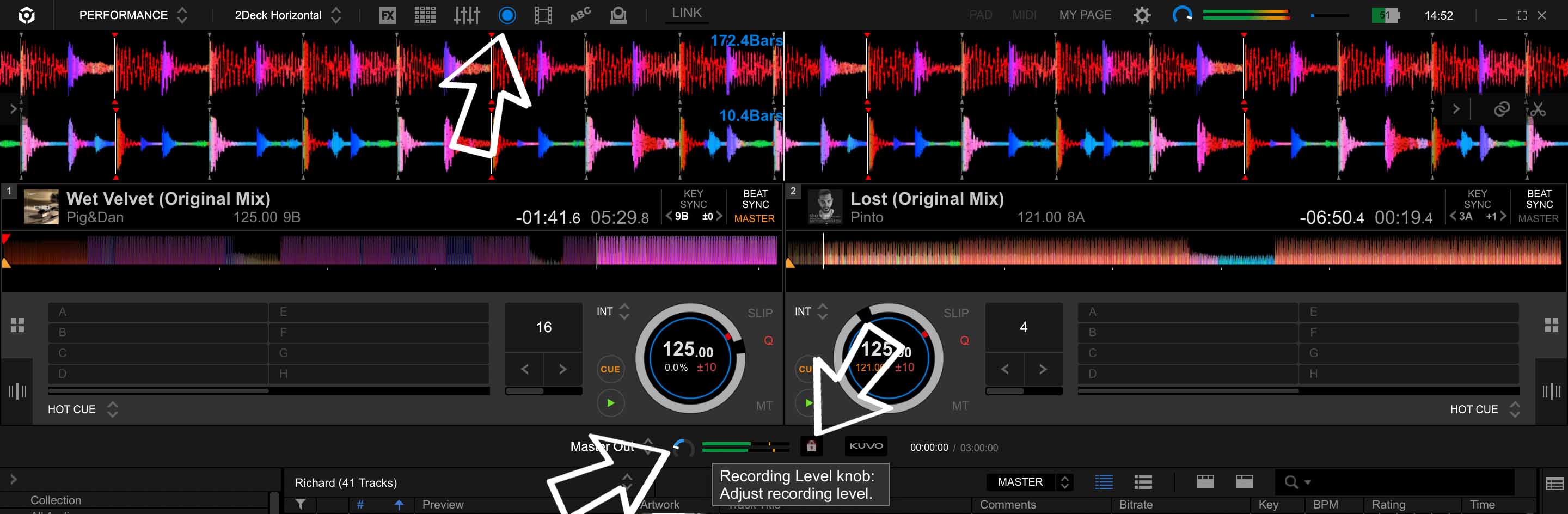This screenshot has height=514, width=1568.
Task: Expand the left waveform side arrow
Action: pos(13,109)
